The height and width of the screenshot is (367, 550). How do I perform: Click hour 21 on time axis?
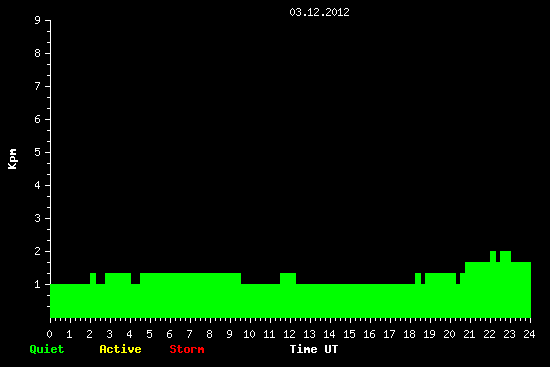point(469,334)
